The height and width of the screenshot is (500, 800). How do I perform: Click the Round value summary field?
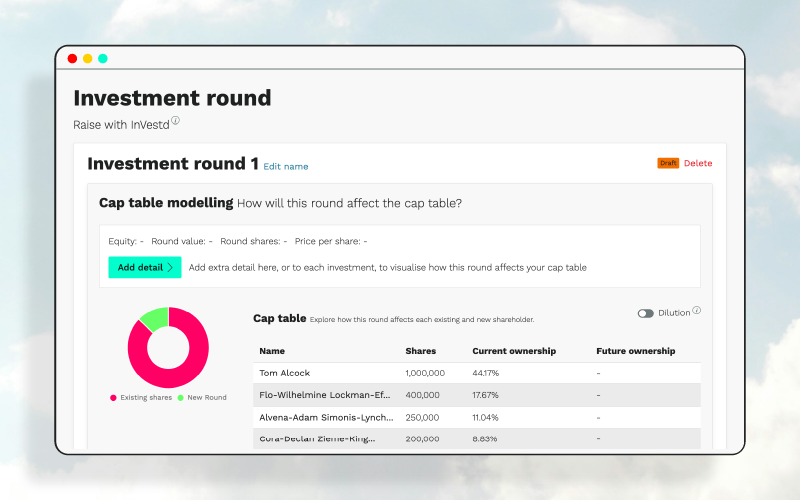tap(182, 241)
